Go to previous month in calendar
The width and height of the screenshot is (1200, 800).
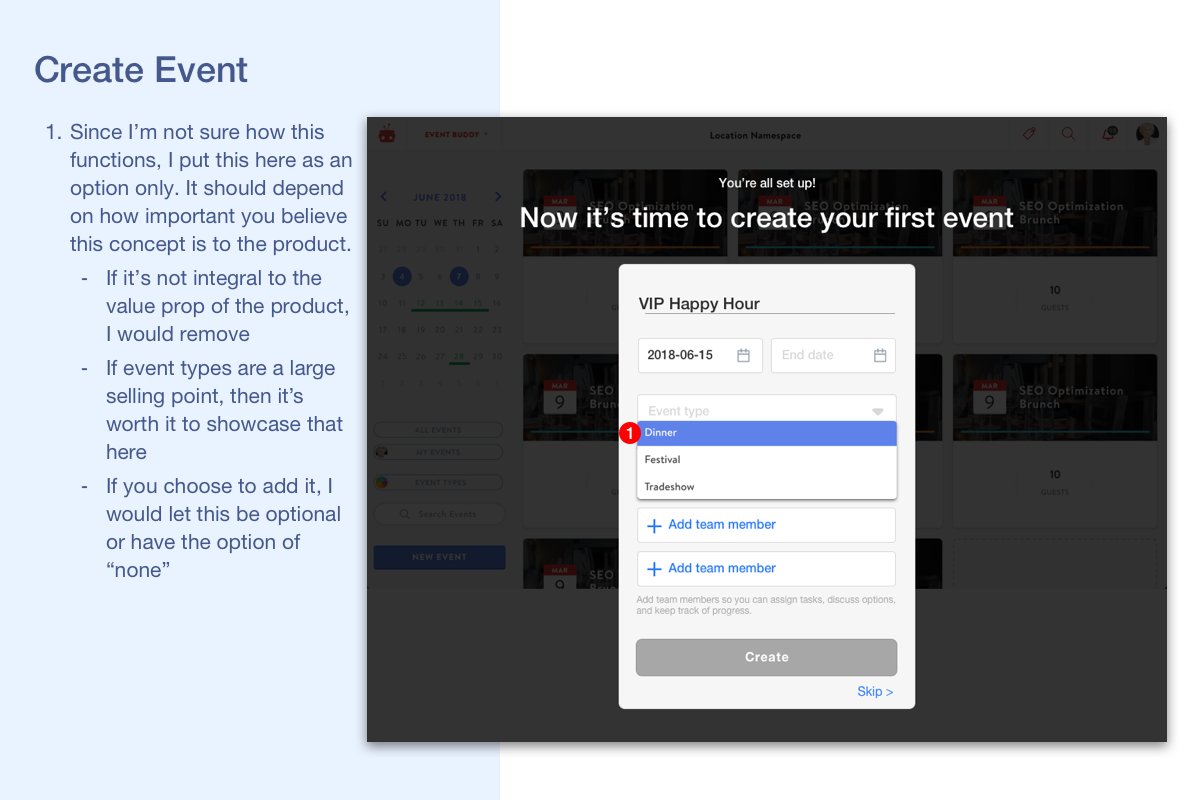point(384,197)
